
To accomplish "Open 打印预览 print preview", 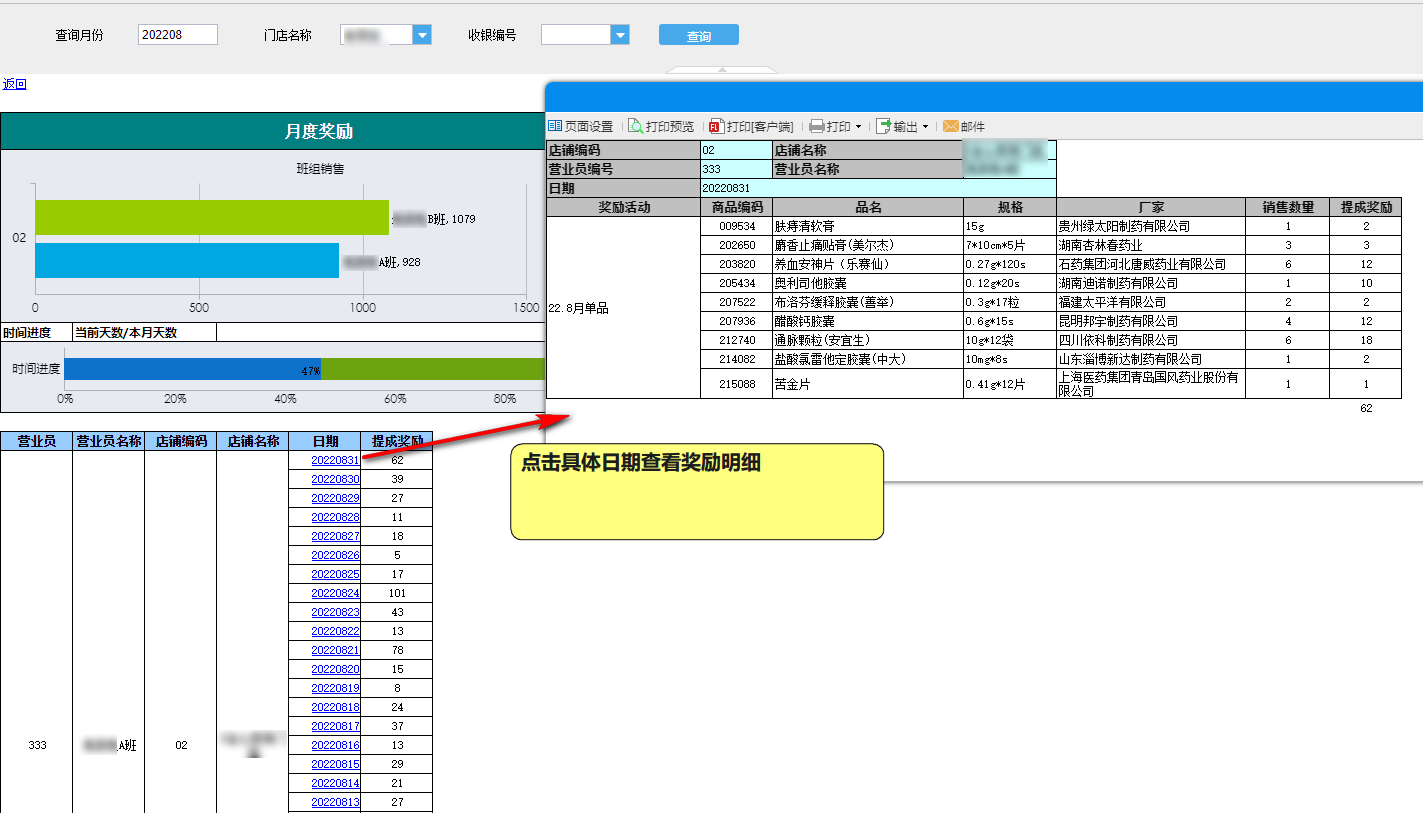I will 661,127.
